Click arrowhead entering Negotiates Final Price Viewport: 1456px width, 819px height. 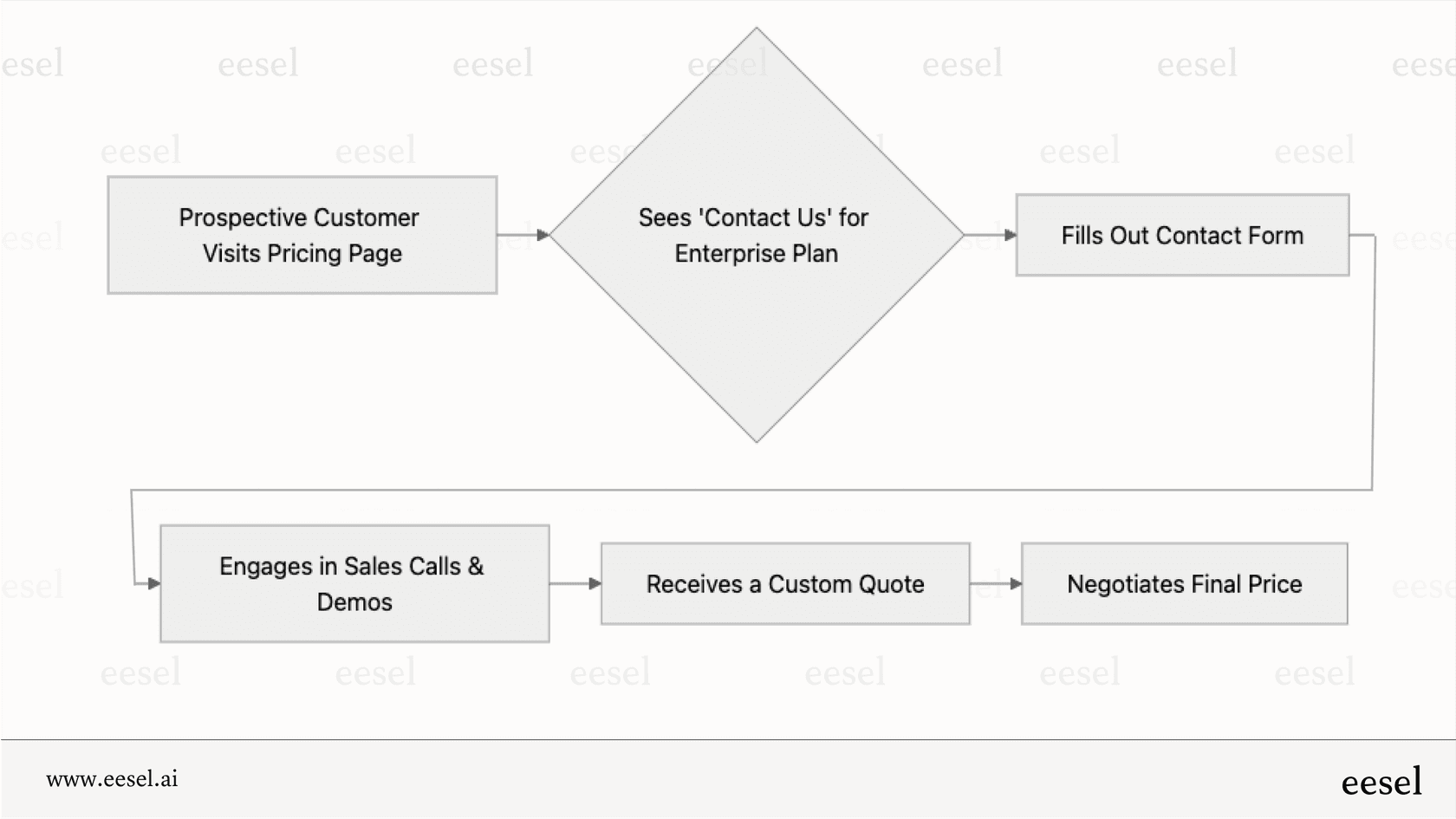click(x=1016, y=583)
